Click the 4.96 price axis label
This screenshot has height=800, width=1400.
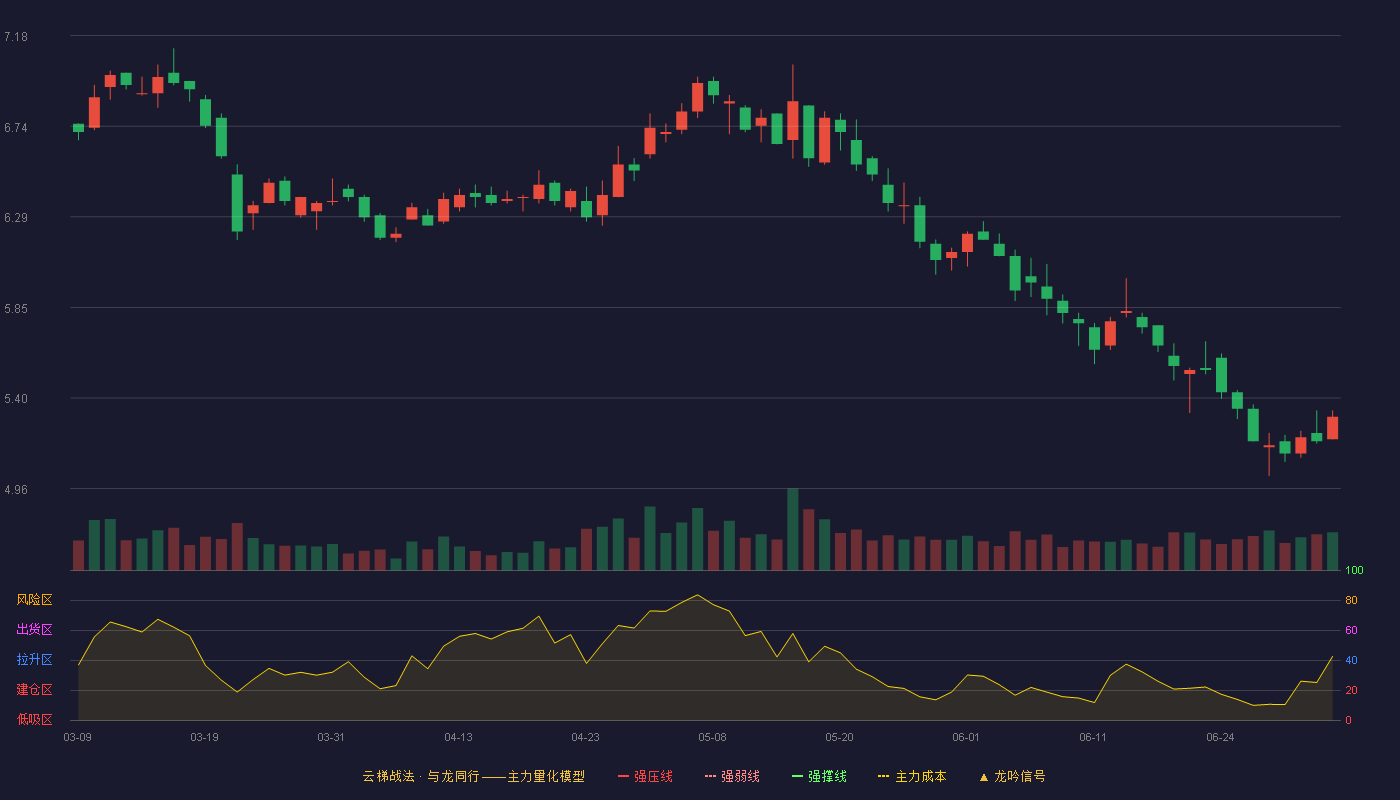click(16, 490)
